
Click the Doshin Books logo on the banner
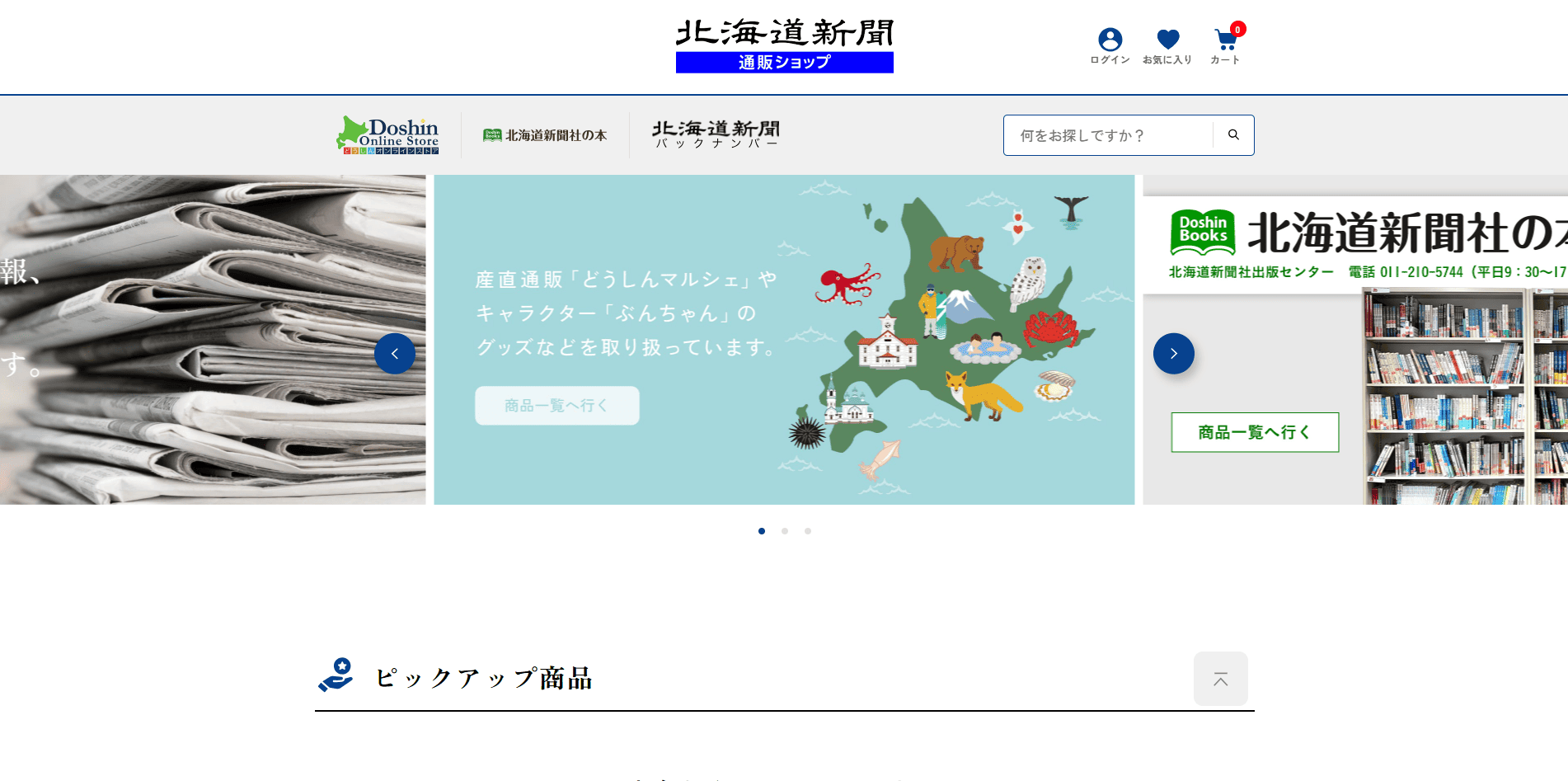1203,232
